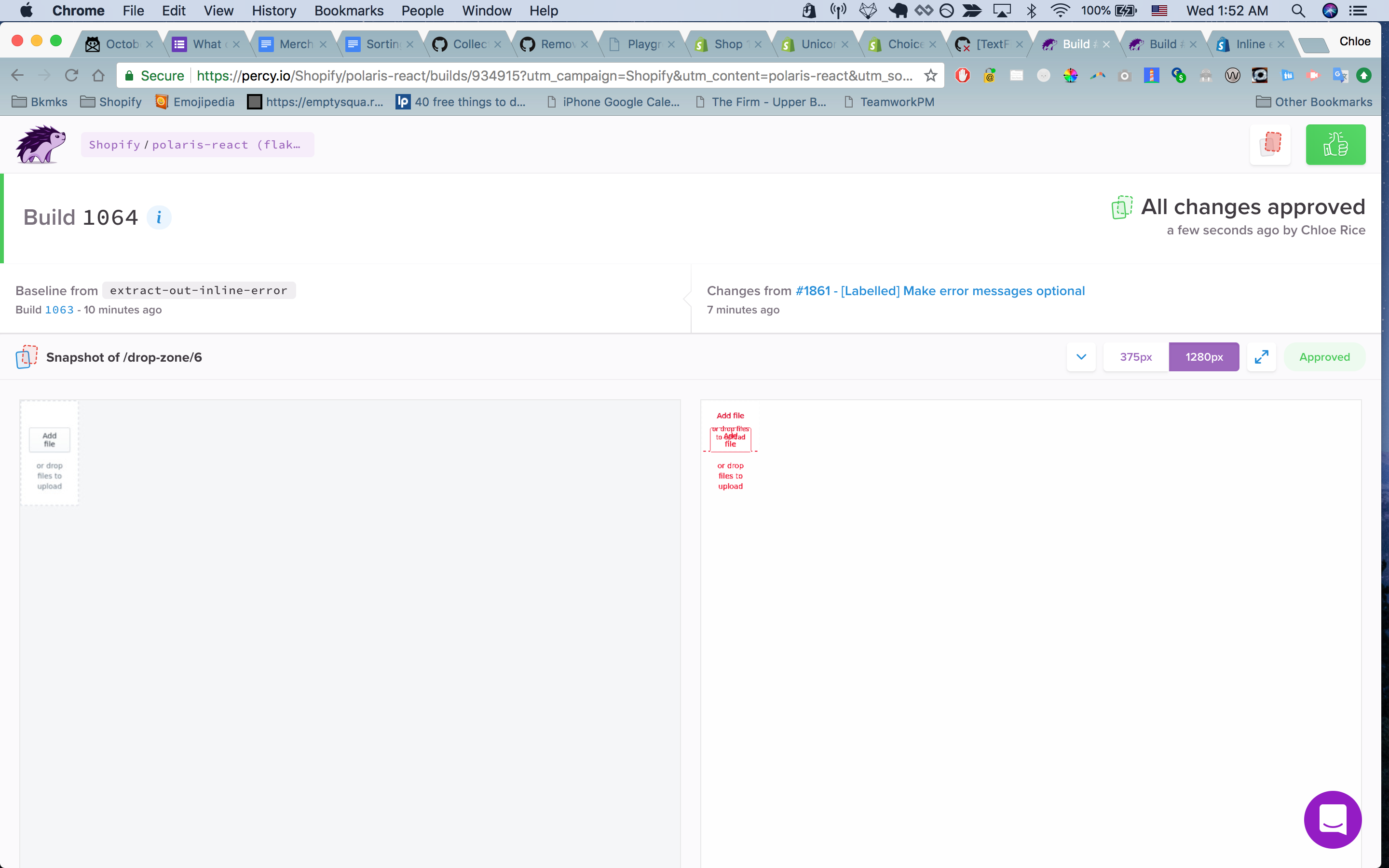Click the browser home icon
Screen dimensions: 1389x868
98,75
